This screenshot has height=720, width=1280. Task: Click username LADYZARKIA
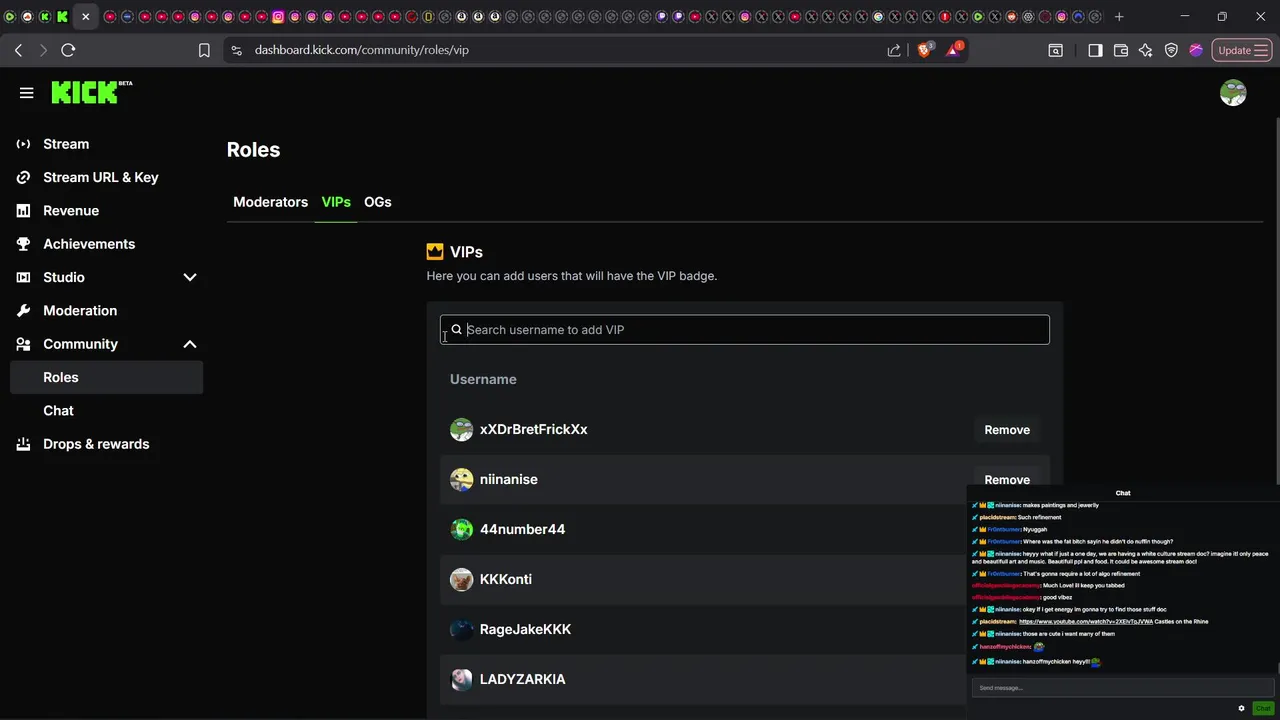523,679
